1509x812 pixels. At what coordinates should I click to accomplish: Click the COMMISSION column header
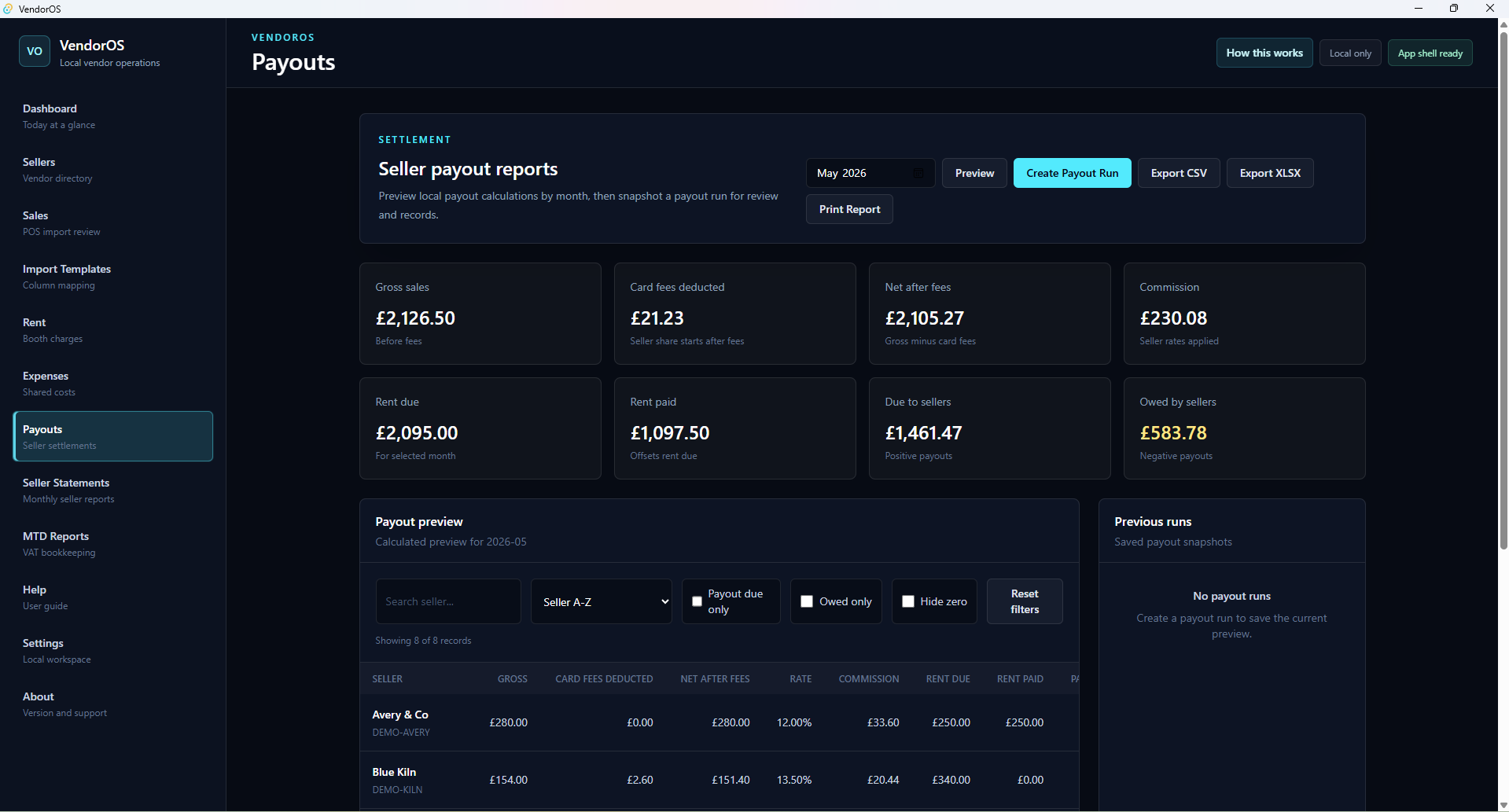869,678
